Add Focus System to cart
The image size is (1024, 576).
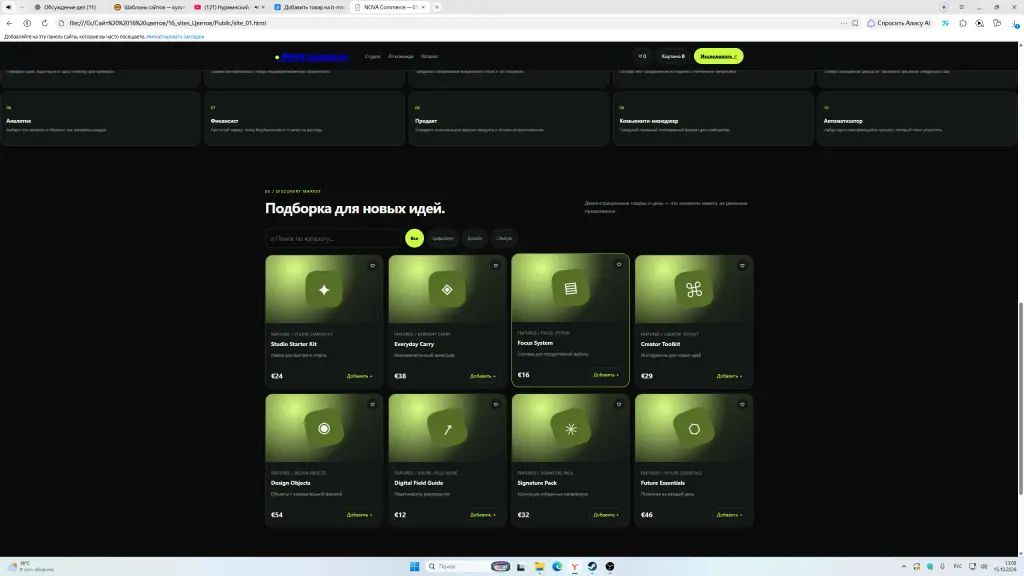[606, 375]
